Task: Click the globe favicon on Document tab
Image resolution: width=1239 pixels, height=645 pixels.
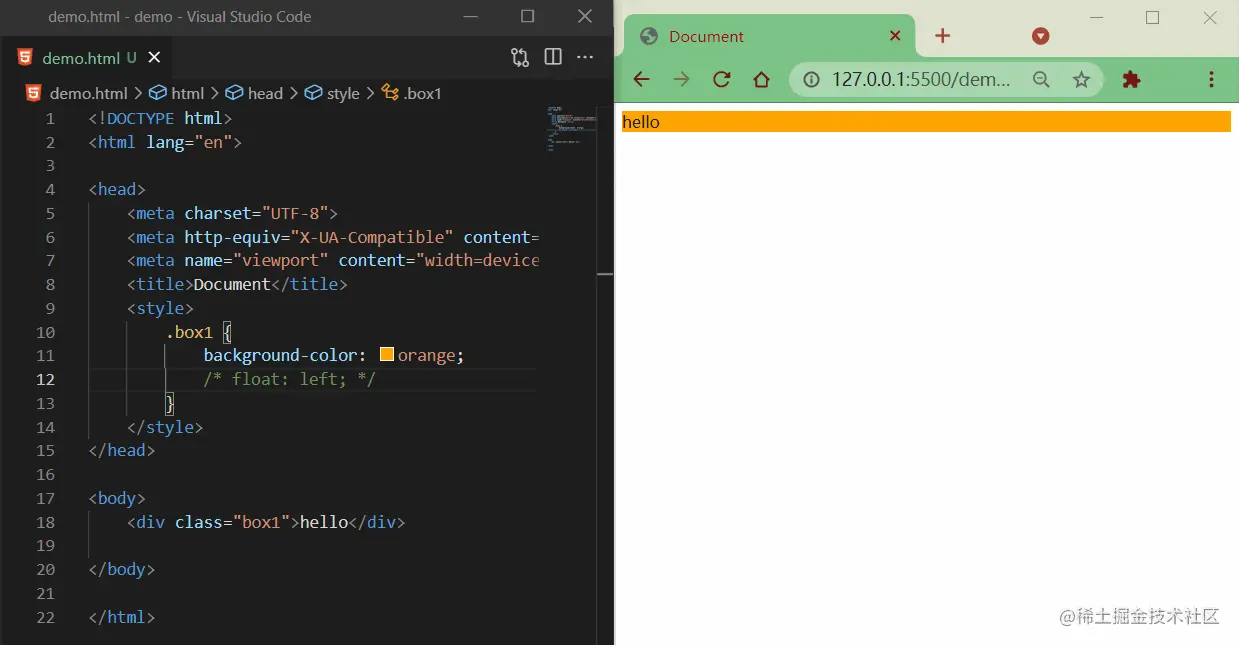Action: click(x=649, y=36)
